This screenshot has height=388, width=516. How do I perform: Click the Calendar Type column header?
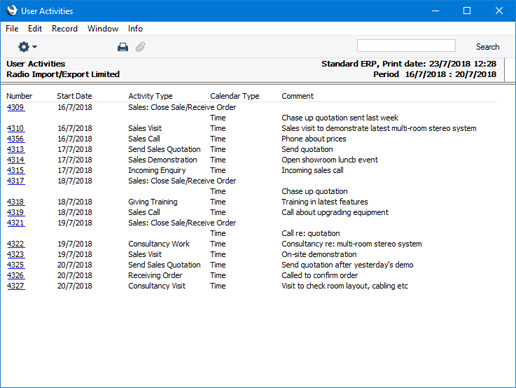[x=235, y=96]
